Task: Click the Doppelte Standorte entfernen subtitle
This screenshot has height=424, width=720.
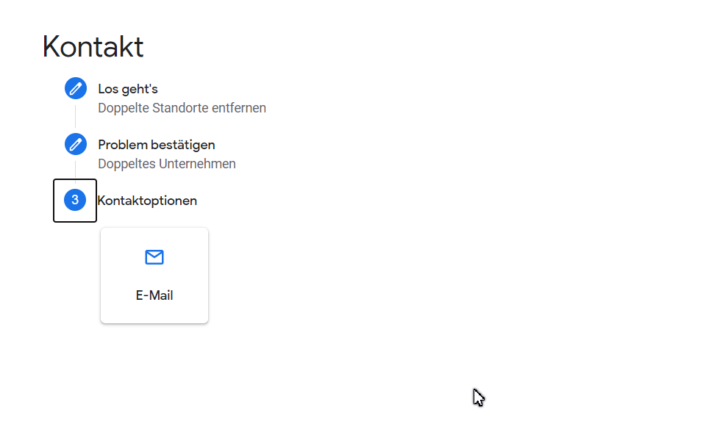Action: click(x=182, y=108)
